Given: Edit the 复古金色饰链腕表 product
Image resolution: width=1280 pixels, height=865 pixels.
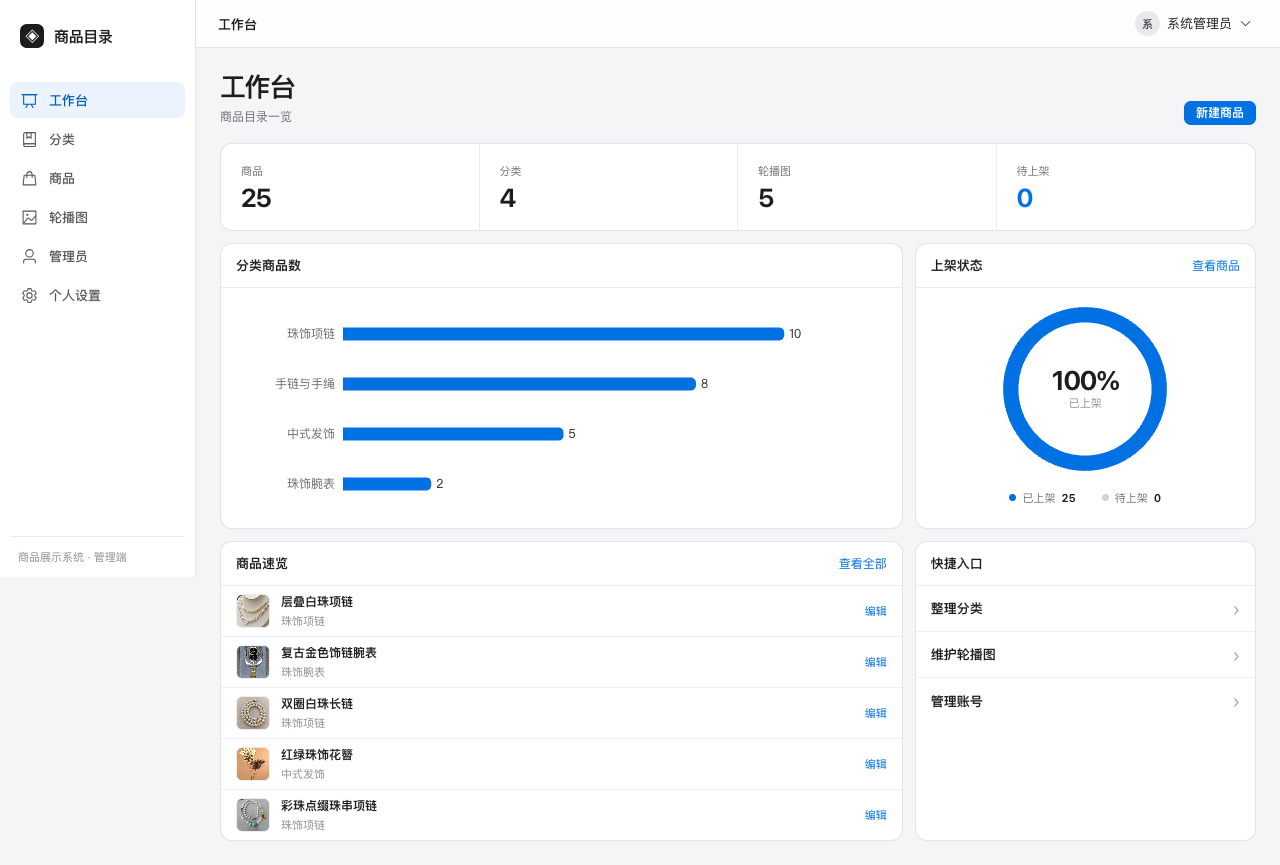Looking at the screenshot, I should click(x=875, y=662).
